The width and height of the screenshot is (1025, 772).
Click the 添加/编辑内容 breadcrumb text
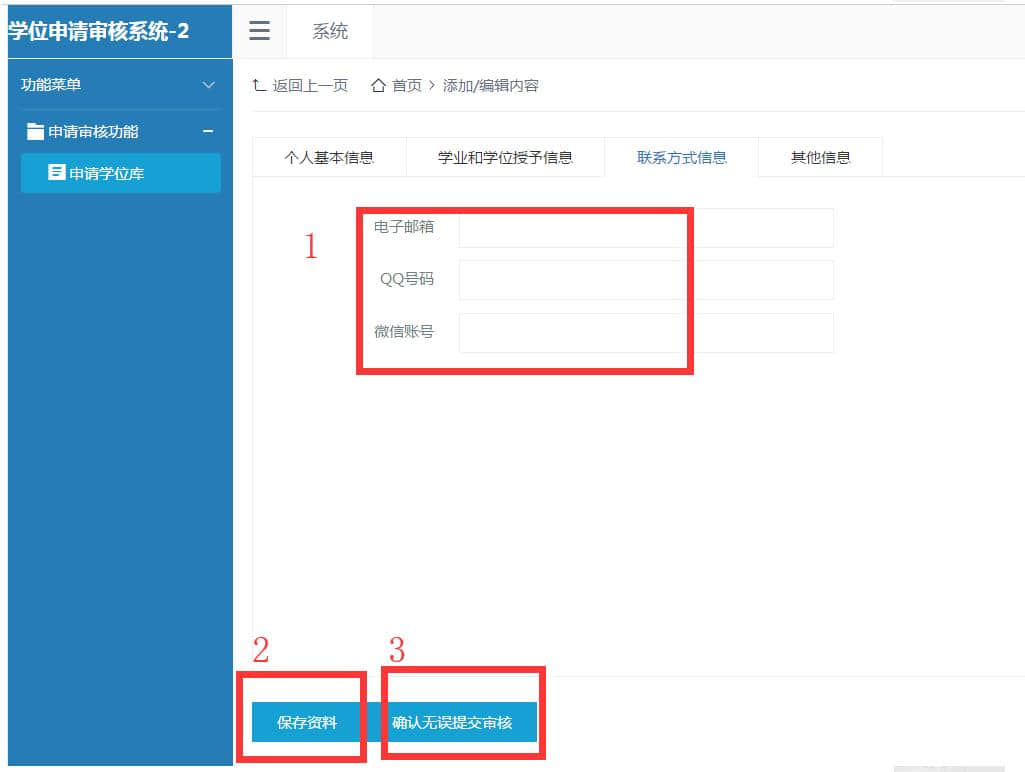point(491,86)
